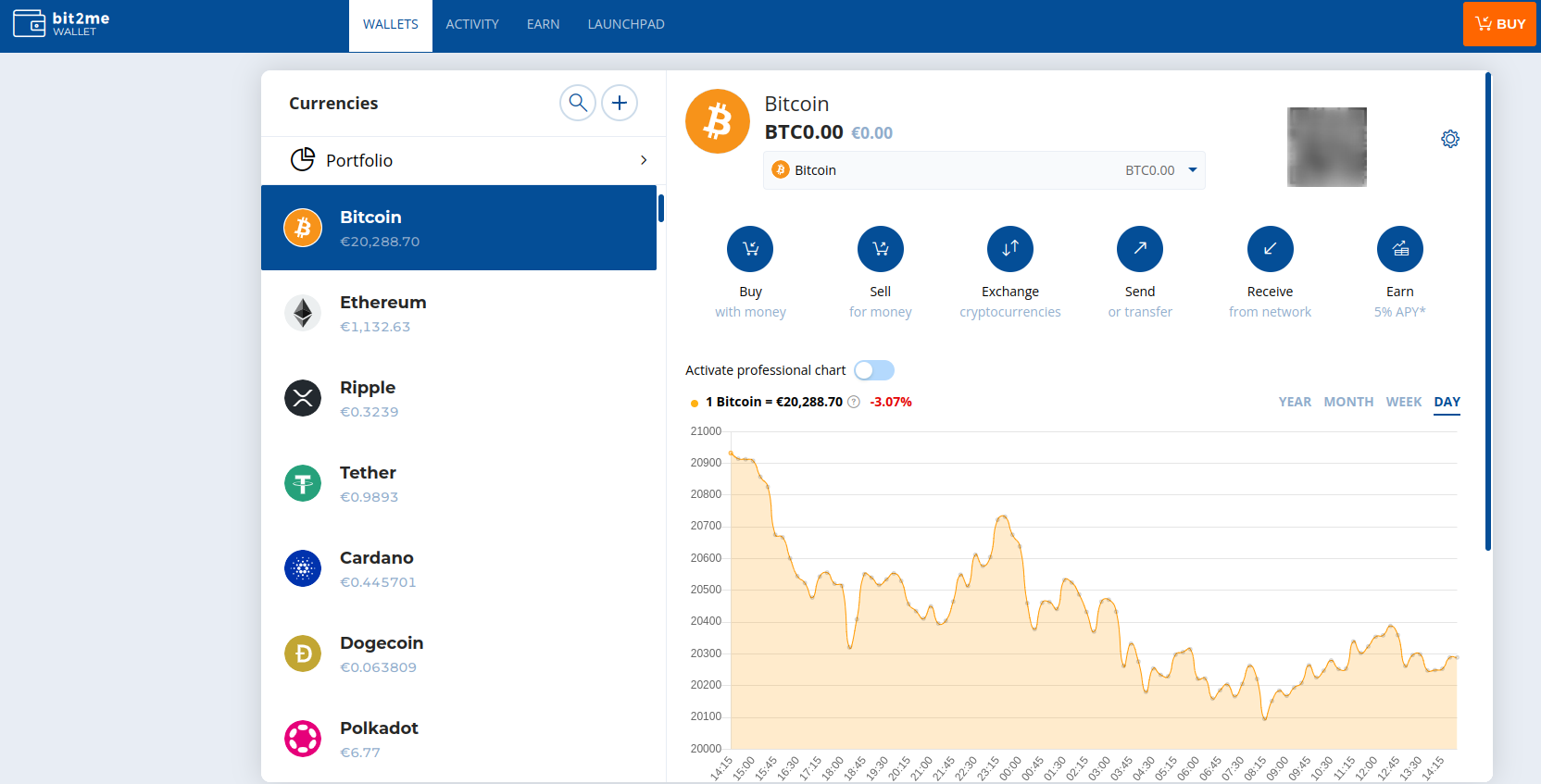
Task: Select the Tether currency row
Action: (458, 483)
